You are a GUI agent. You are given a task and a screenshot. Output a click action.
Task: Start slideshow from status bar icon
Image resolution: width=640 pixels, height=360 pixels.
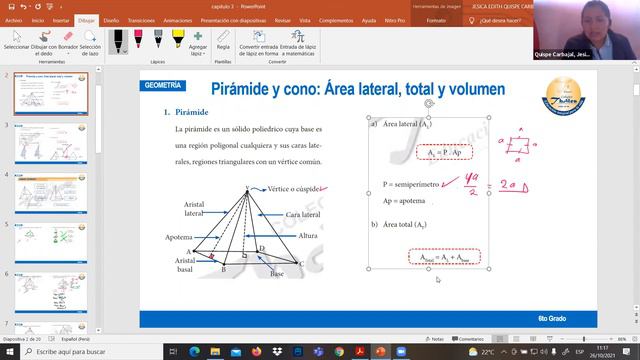[550, 339]
